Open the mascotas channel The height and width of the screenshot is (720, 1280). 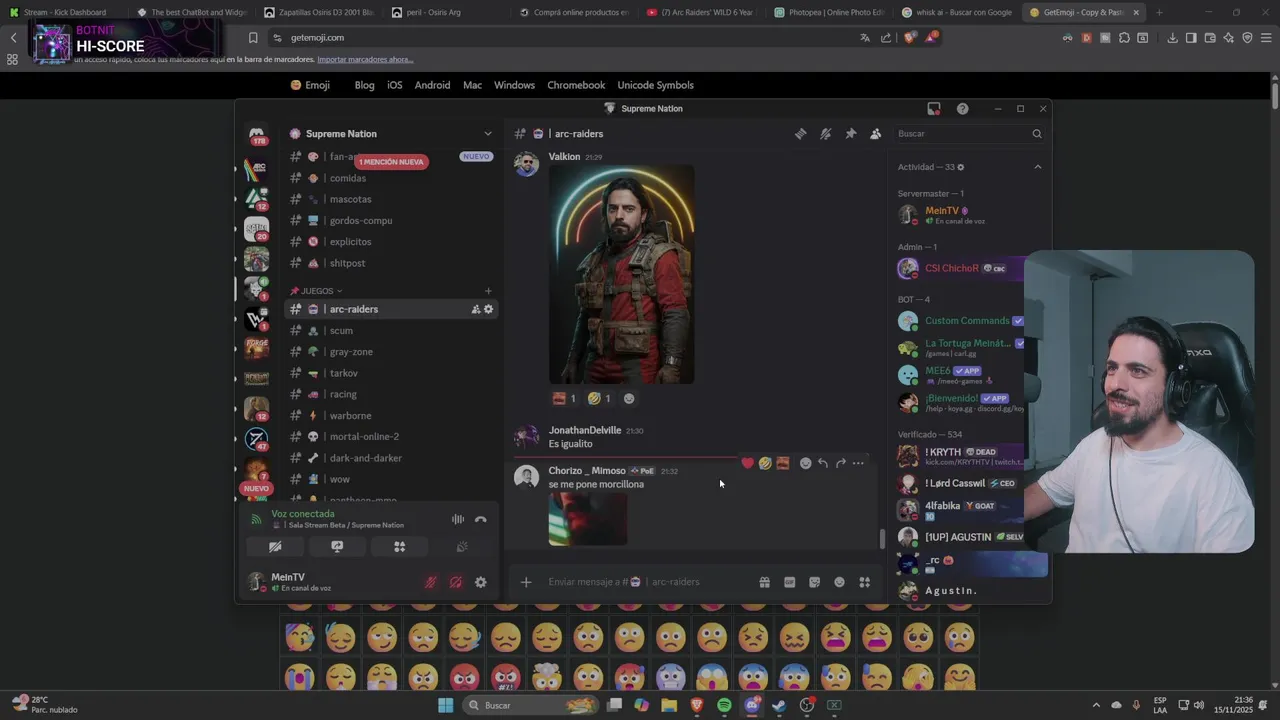390,199
